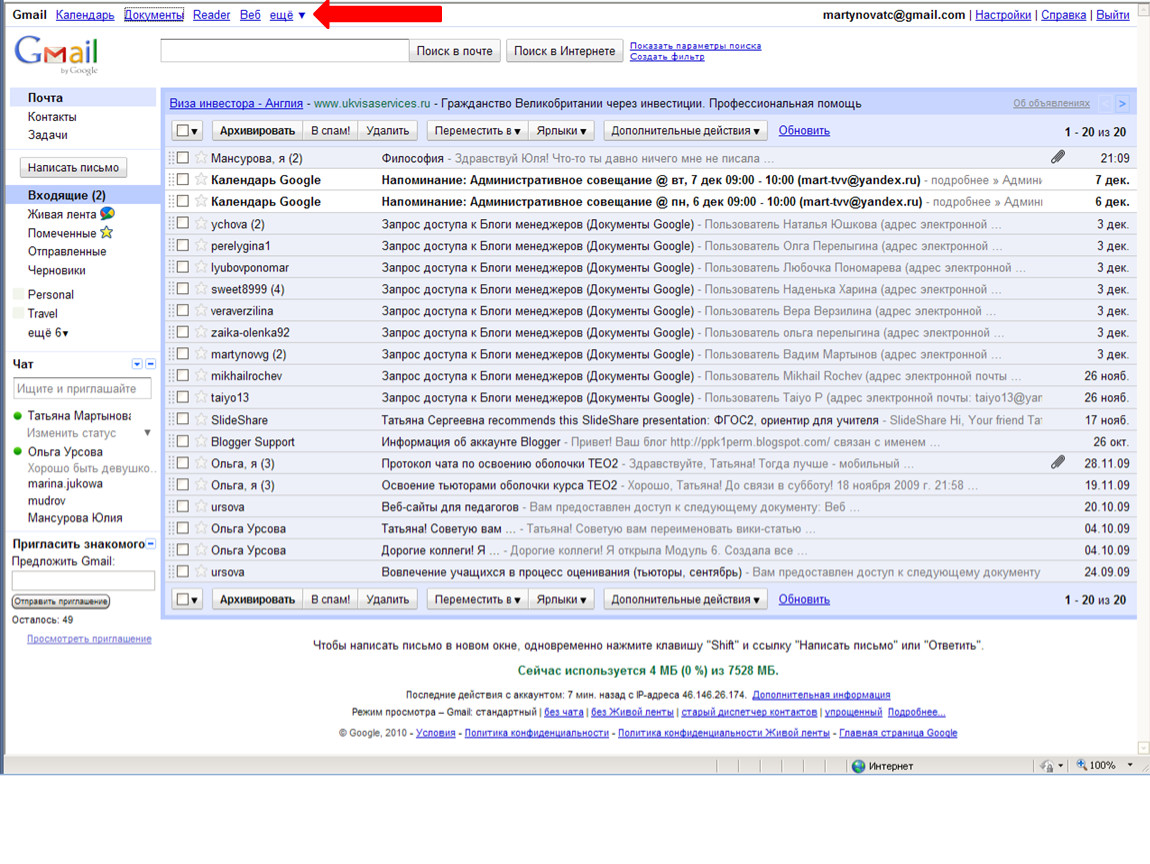Click the top Архивировать button
The width and height of the screenshot is (1150, 864).
pyautogui.click(x=257, y=131)
